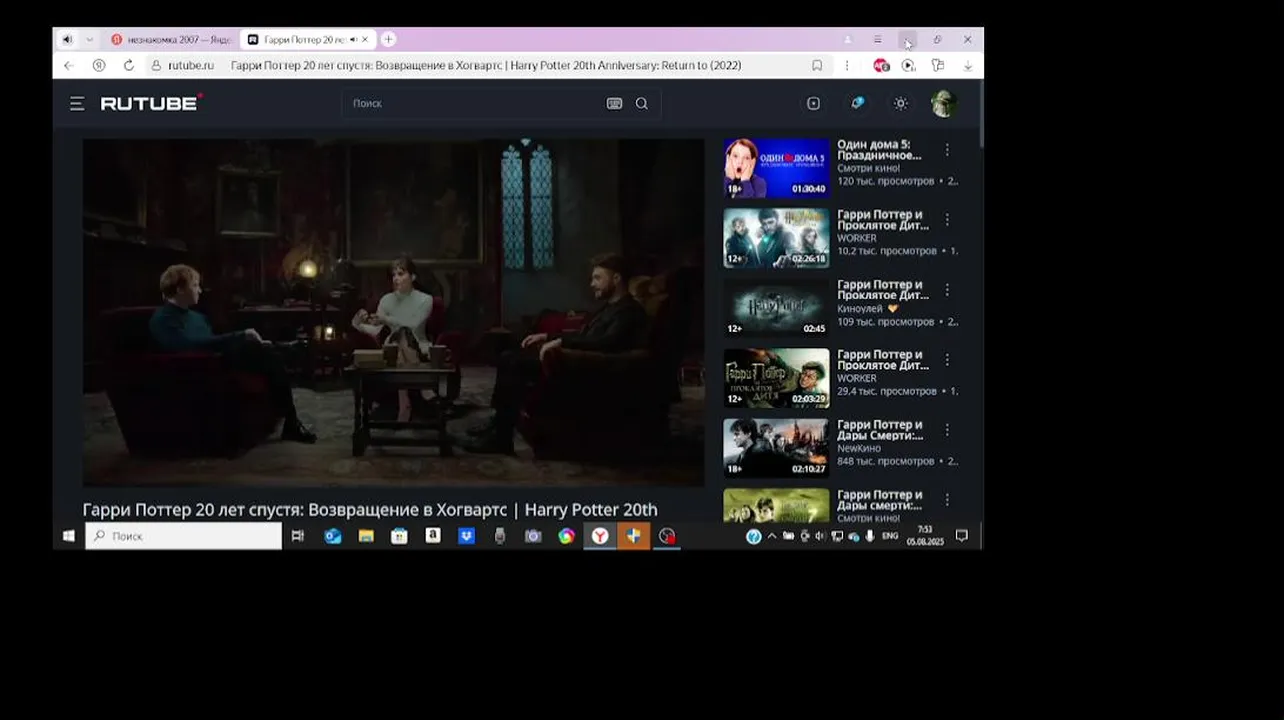Switch to the 'незнакомка 2007' tab
The height and width of the screenshot is (720, 1284).
[x=172, y=39]
